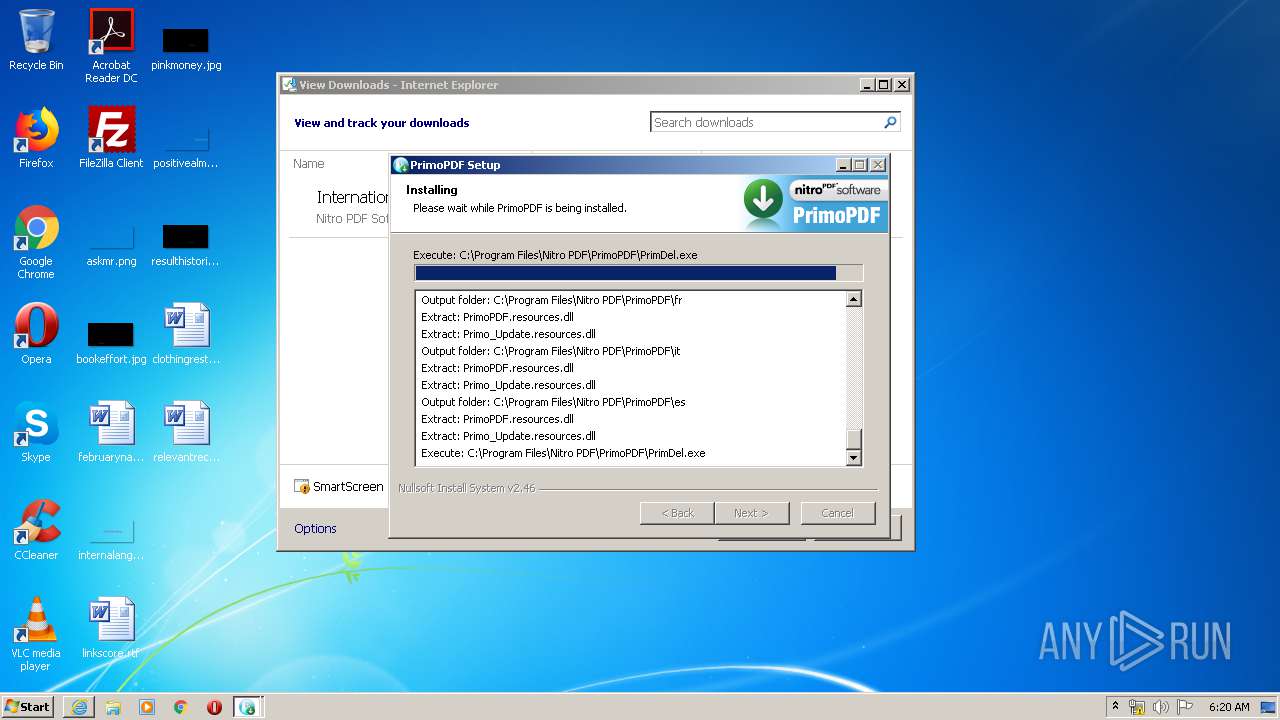The width and height of the screenshot is (1280, 720).
Task: Cancel the PrimoPDF installation
Action: coord(838,513)
